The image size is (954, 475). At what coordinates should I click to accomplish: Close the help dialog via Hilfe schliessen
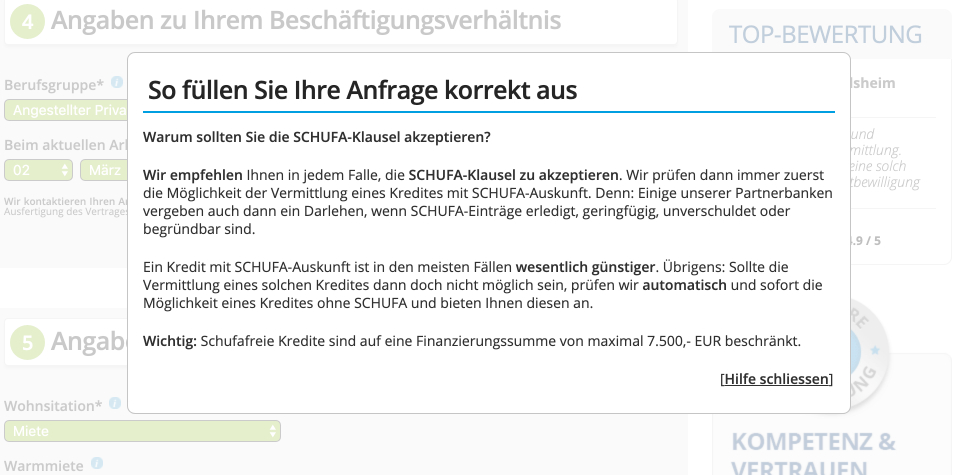coord(776,379)
